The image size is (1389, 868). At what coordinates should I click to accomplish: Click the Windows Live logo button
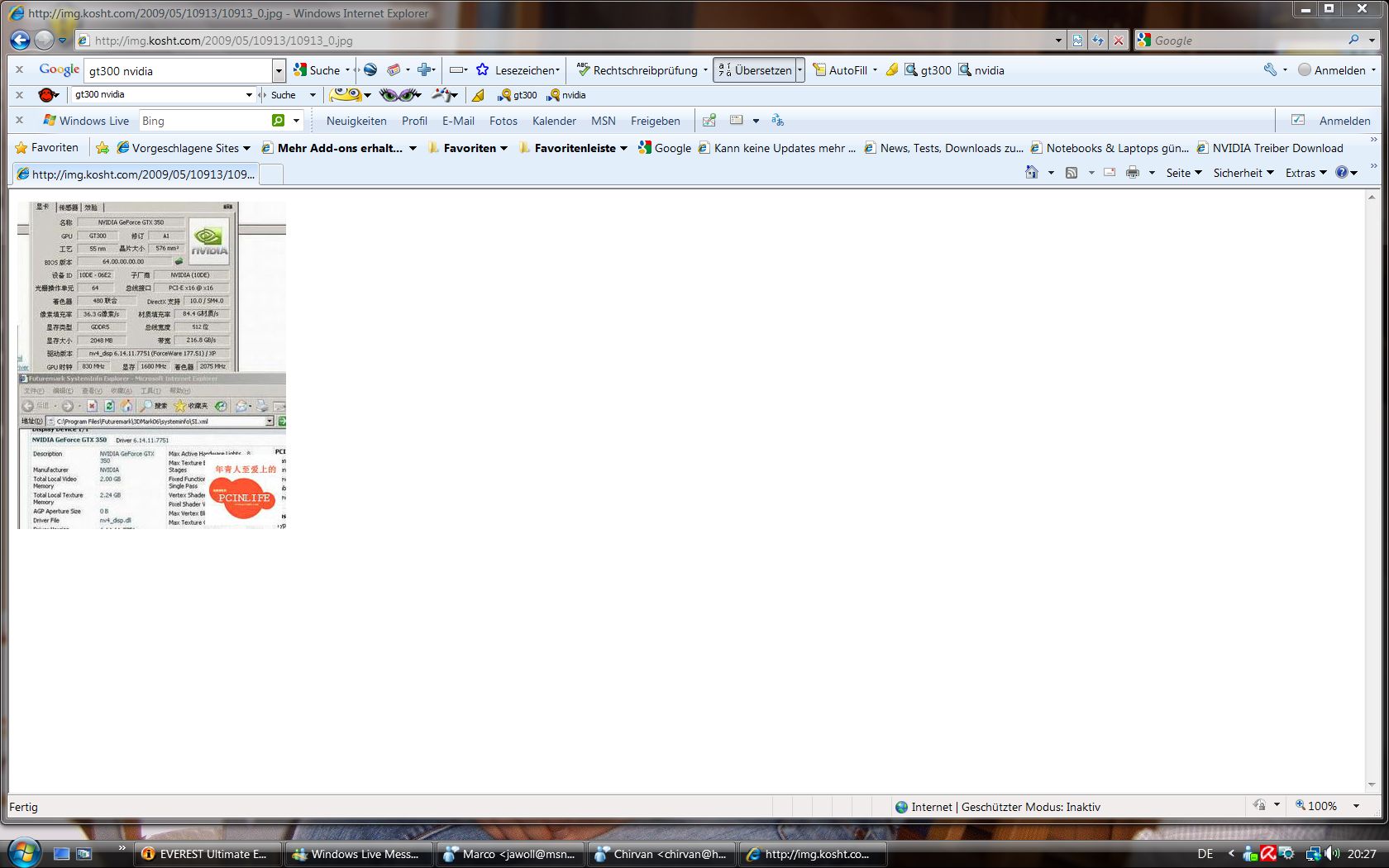pos(86,121)
